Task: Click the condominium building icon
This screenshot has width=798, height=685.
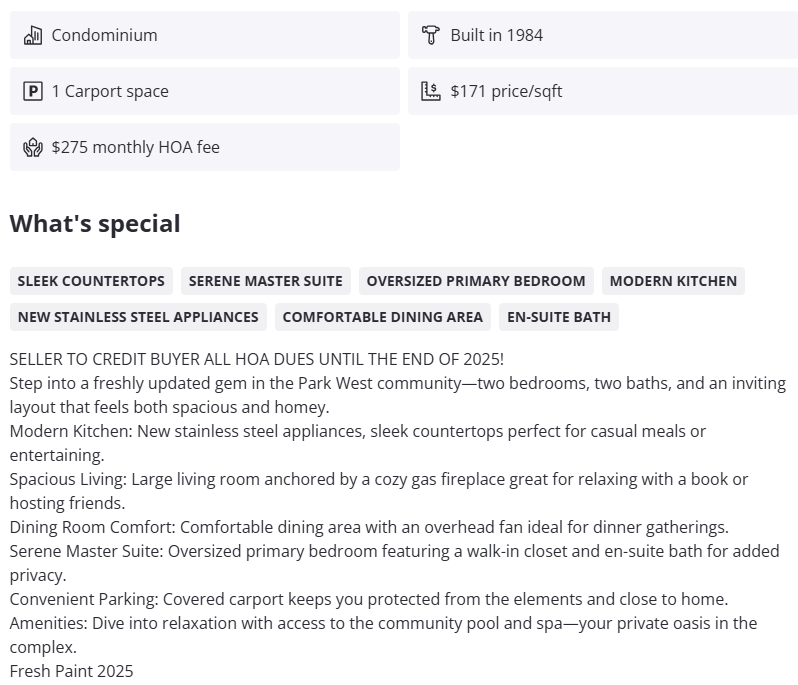Action: coord(33,35)
